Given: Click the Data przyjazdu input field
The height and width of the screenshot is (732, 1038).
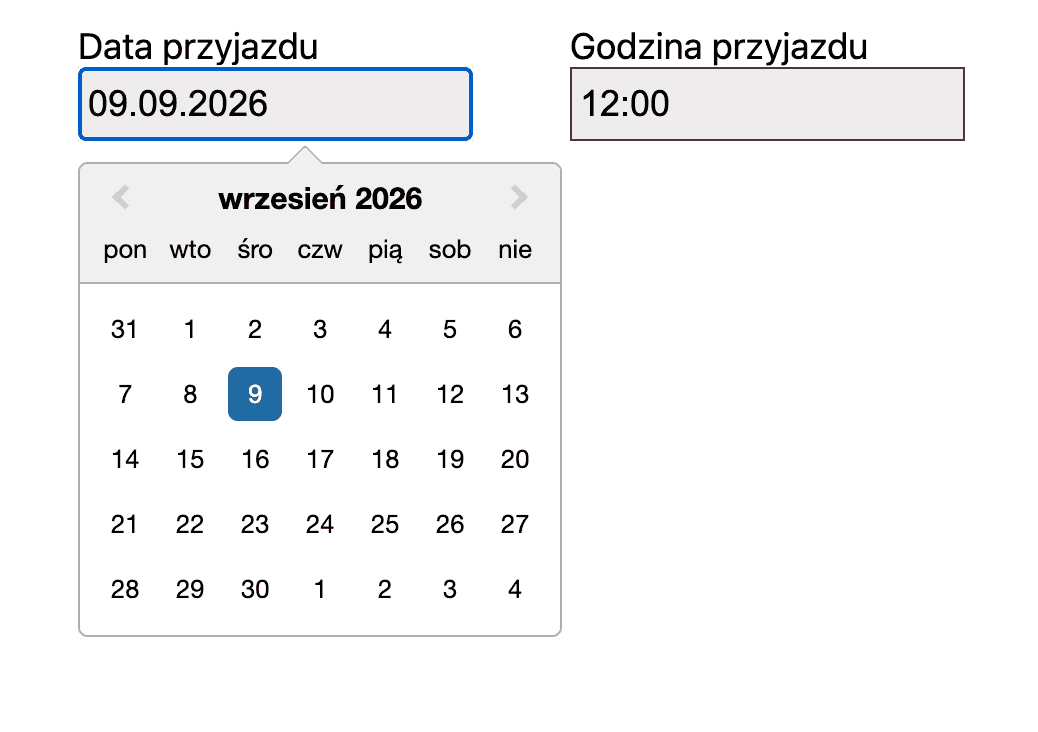Looking at the screenshot, I should [x=275, y=104].
